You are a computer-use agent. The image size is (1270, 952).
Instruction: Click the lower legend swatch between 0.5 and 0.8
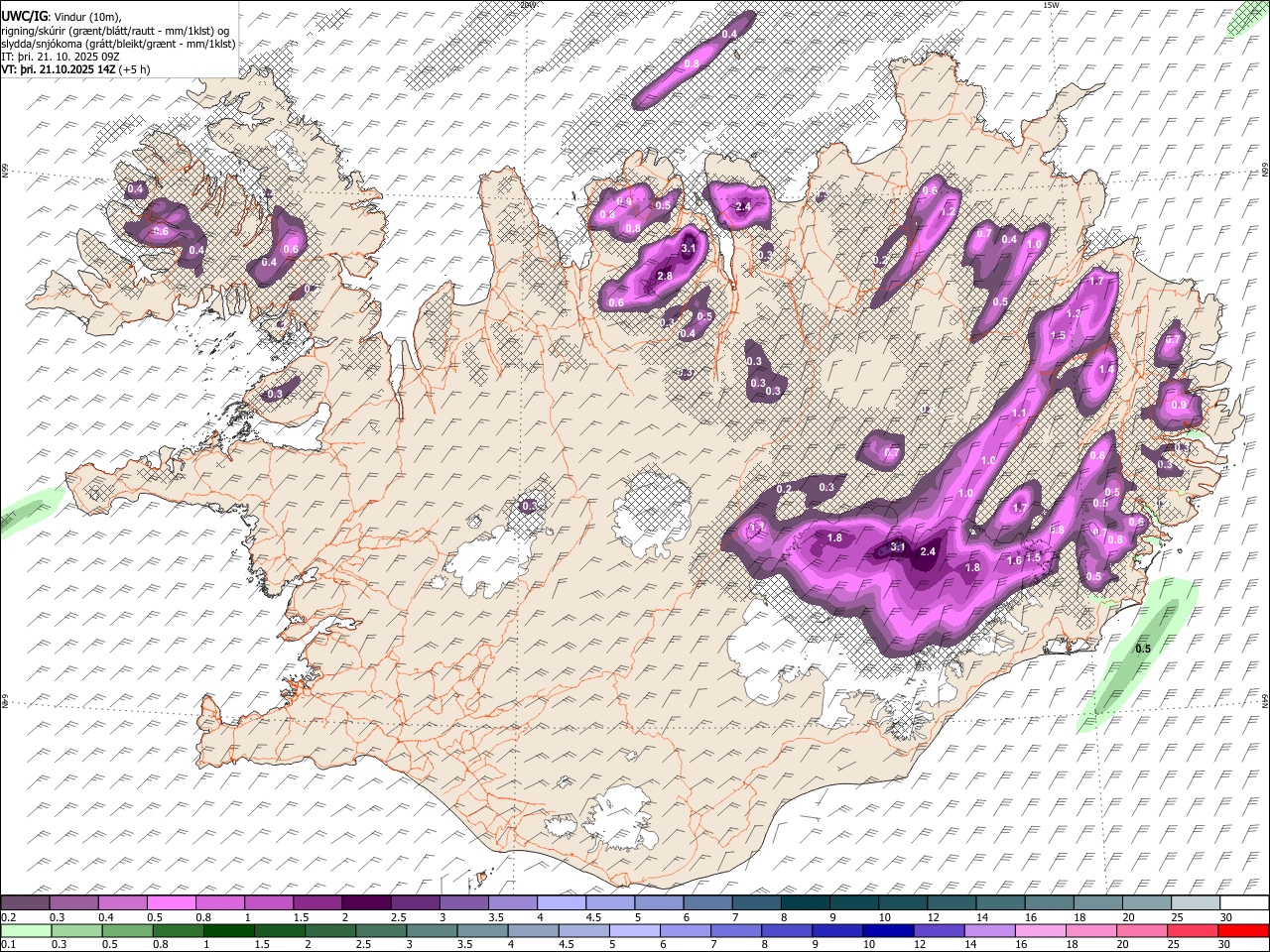pos(127,930)
